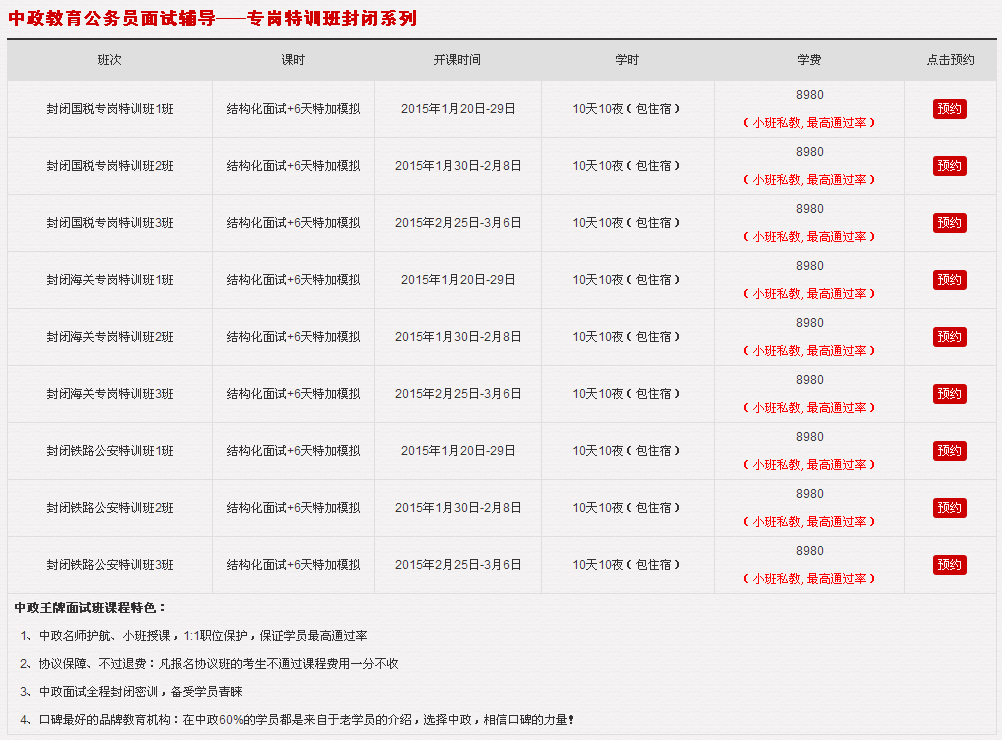Click the 点击预约 column header
The width and height of the screenshot is (1002, 740).
950,60
